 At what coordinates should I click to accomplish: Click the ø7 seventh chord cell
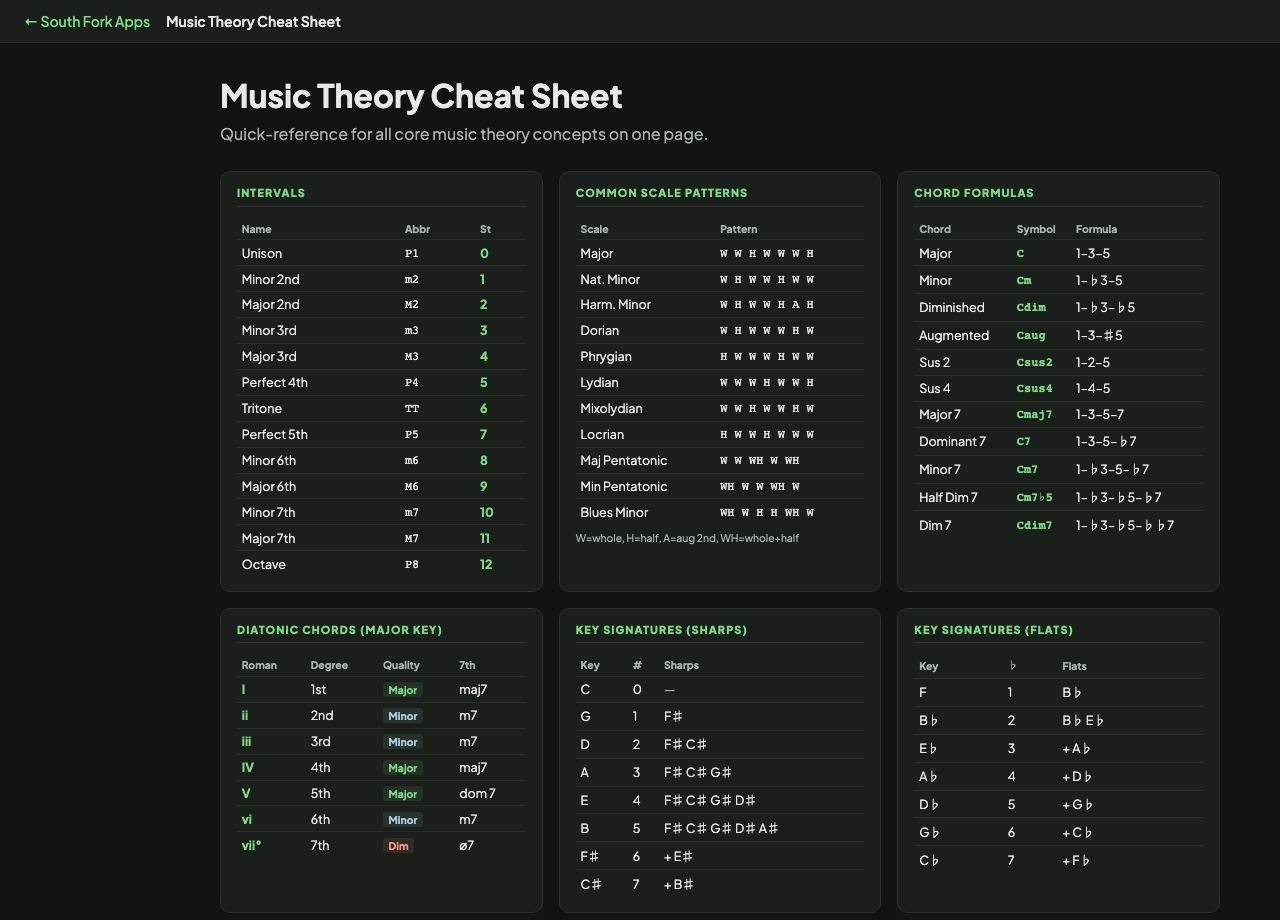tap(466, 845)
